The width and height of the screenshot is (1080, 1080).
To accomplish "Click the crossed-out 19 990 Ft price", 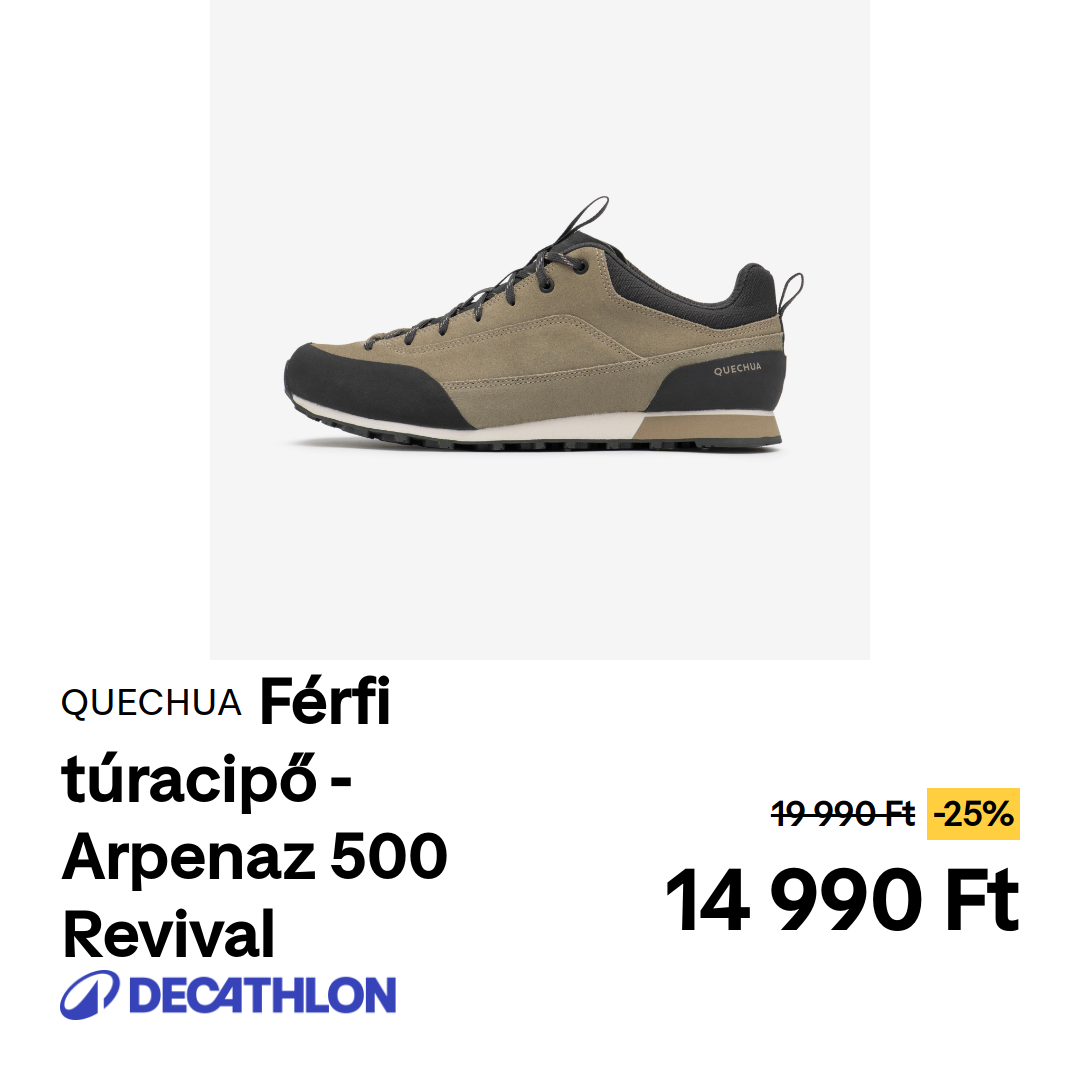I will pos(843,814).
